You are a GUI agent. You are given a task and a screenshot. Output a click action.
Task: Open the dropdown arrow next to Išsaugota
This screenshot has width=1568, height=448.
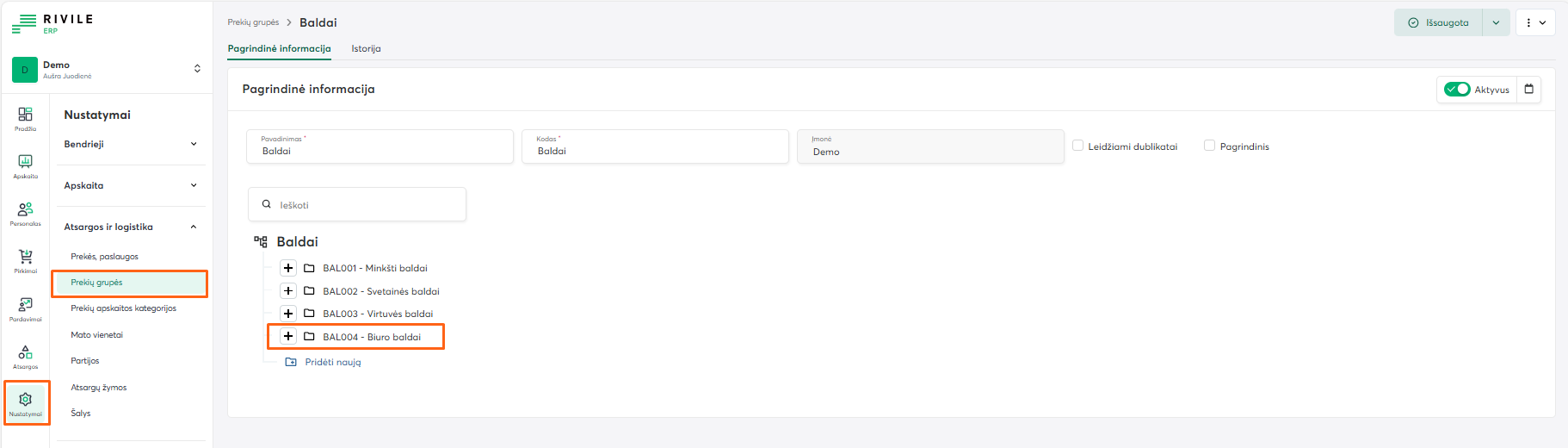pyautogui.click(x=1496, y=23)
